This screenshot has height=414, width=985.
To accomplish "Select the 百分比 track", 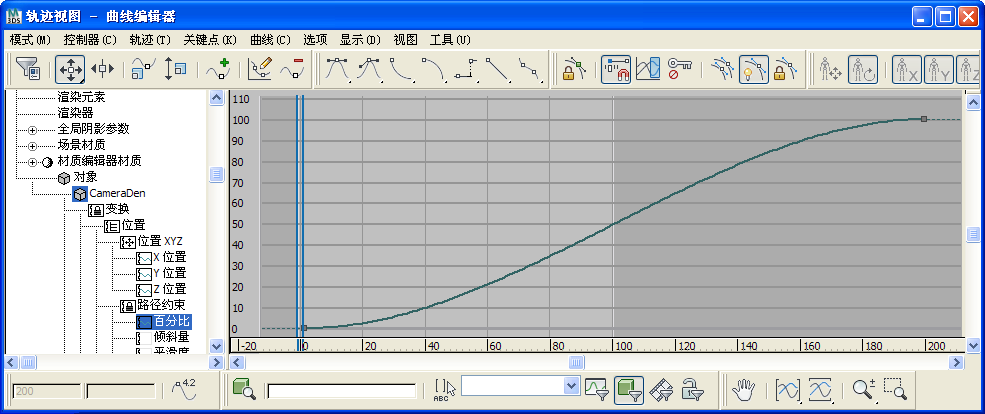I will click(x=171, y=322).
